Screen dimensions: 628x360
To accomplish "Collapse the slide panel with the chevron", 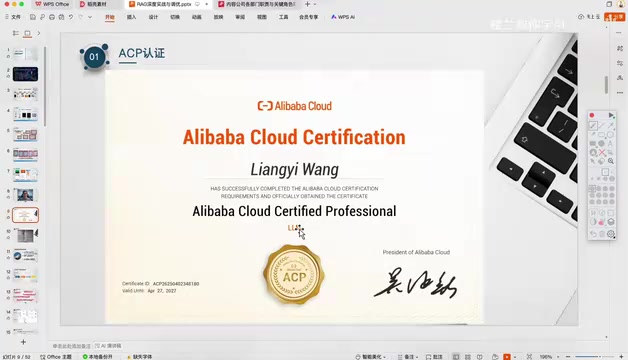I will click(x=38, y=33).
